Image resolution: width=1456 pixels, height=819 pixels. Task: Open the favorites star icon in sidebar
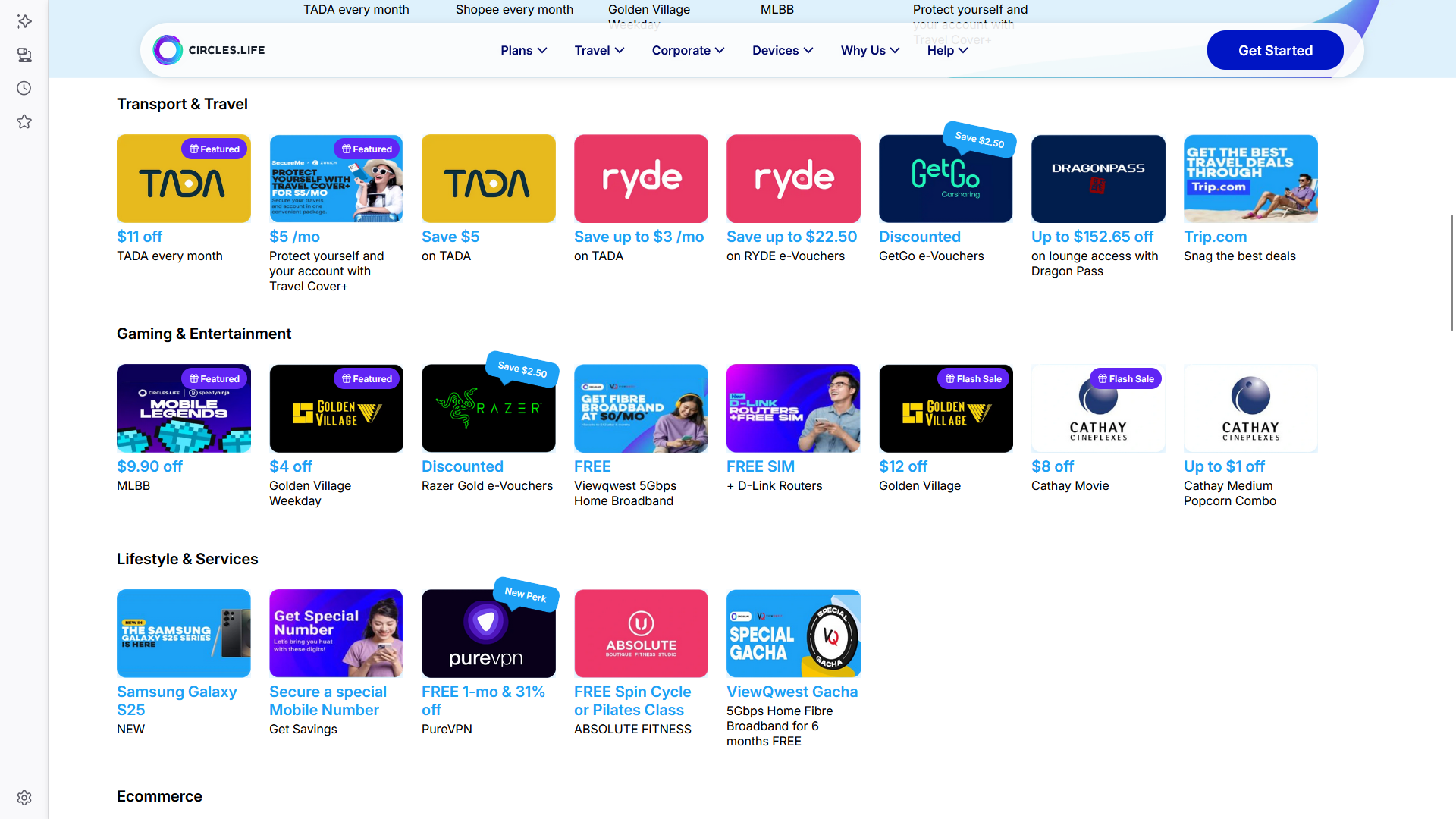click(24, 121)
